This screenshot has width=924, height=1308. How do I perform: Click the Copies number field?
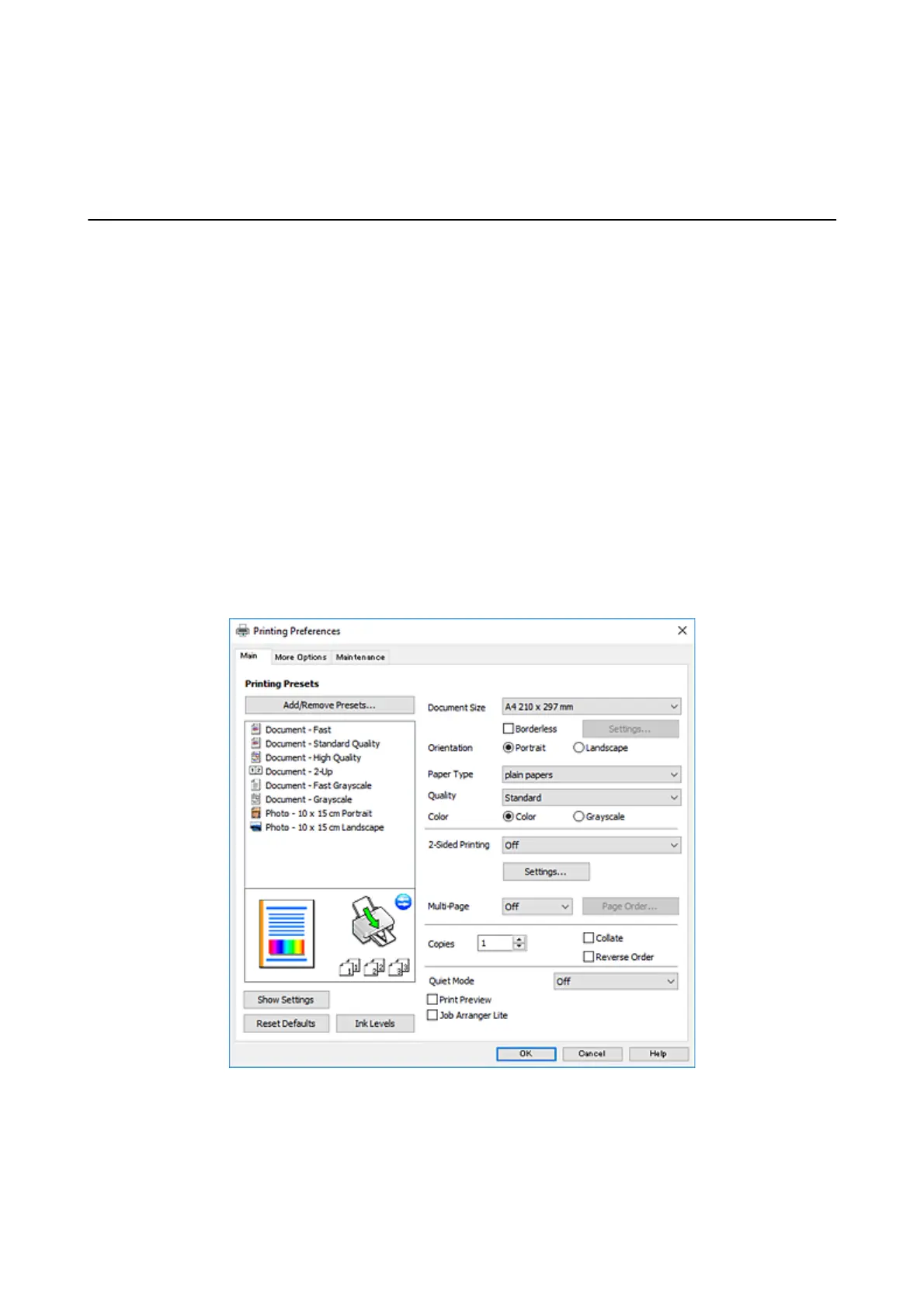point(495,943)
